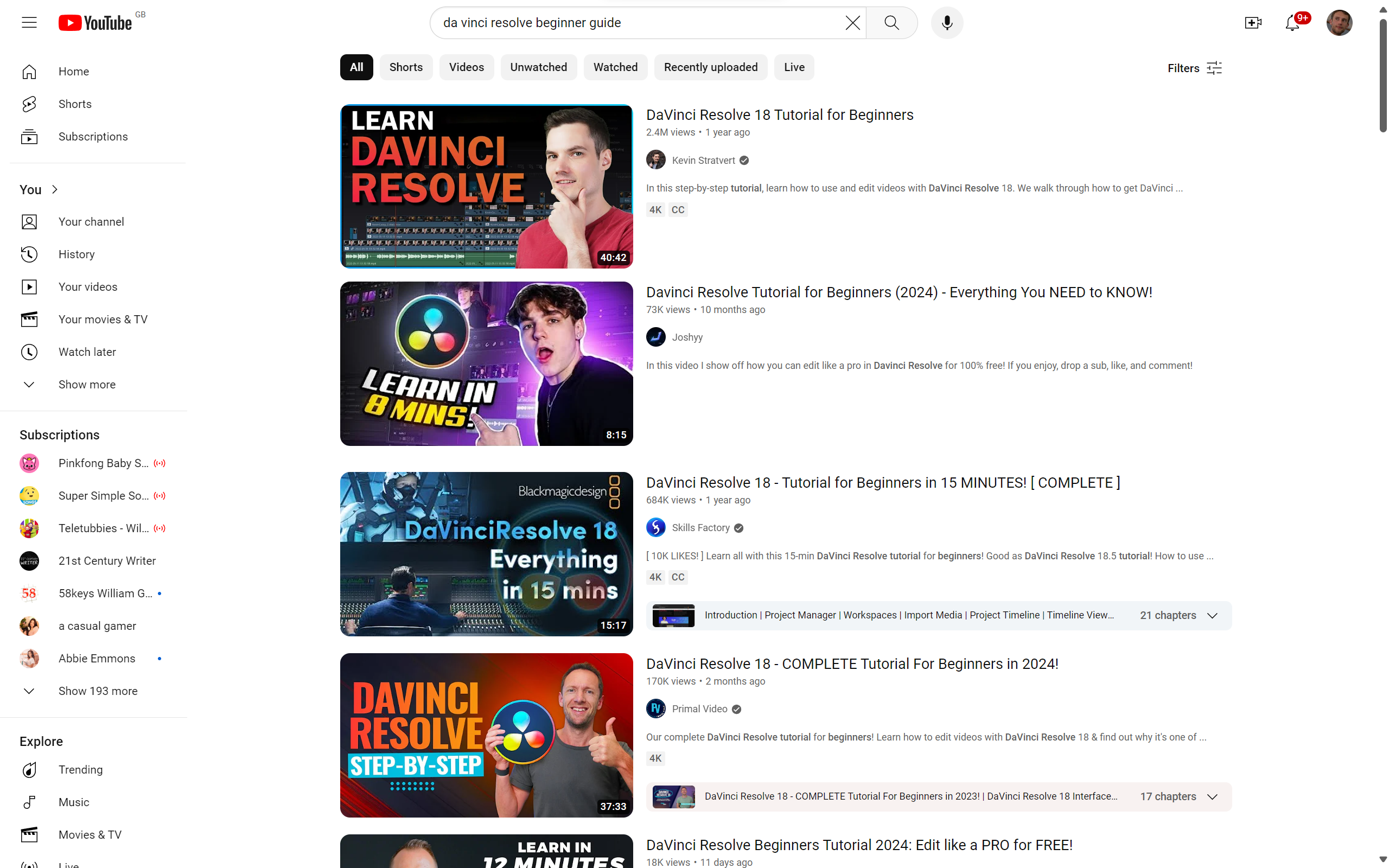Click the search magnifier button
This screenshot has width=1389, height=868.
pos(891,23)
